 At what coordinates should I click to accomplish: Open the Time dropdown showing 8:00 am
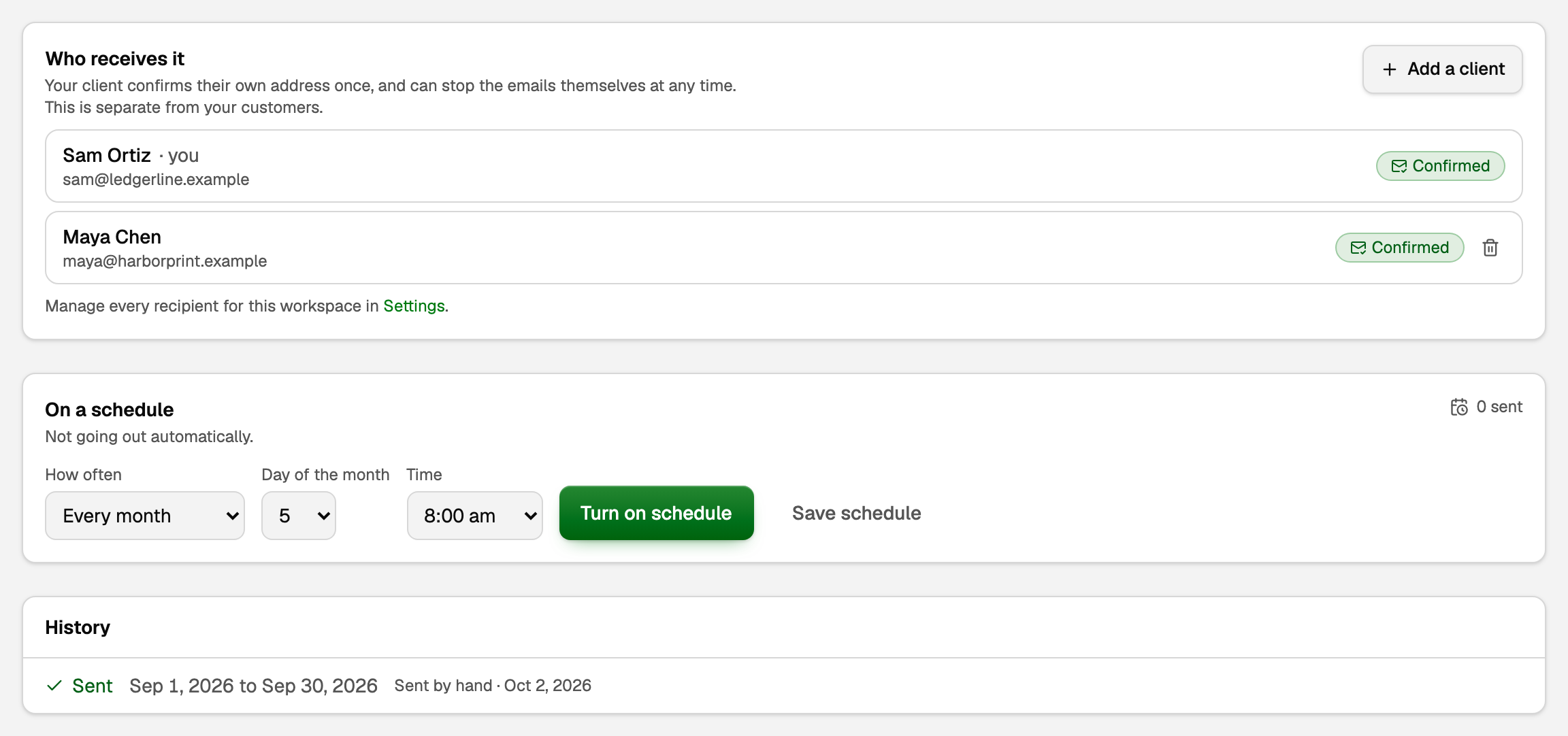click(475, 516)
